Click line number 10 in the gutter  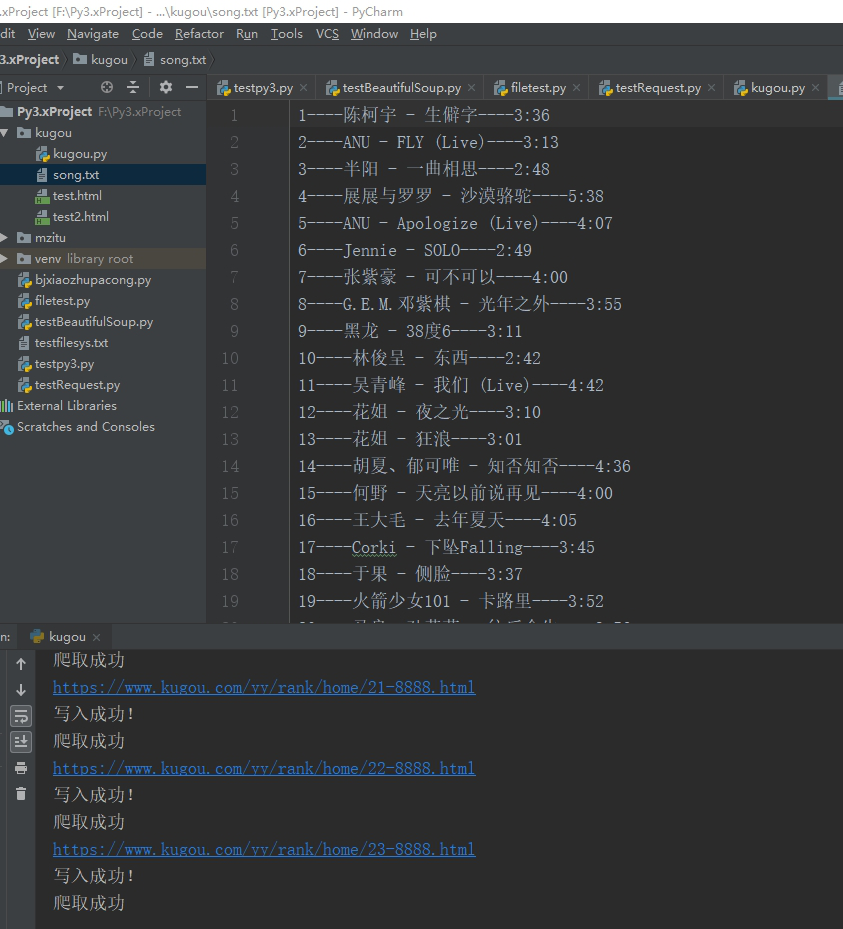[230, 358]
